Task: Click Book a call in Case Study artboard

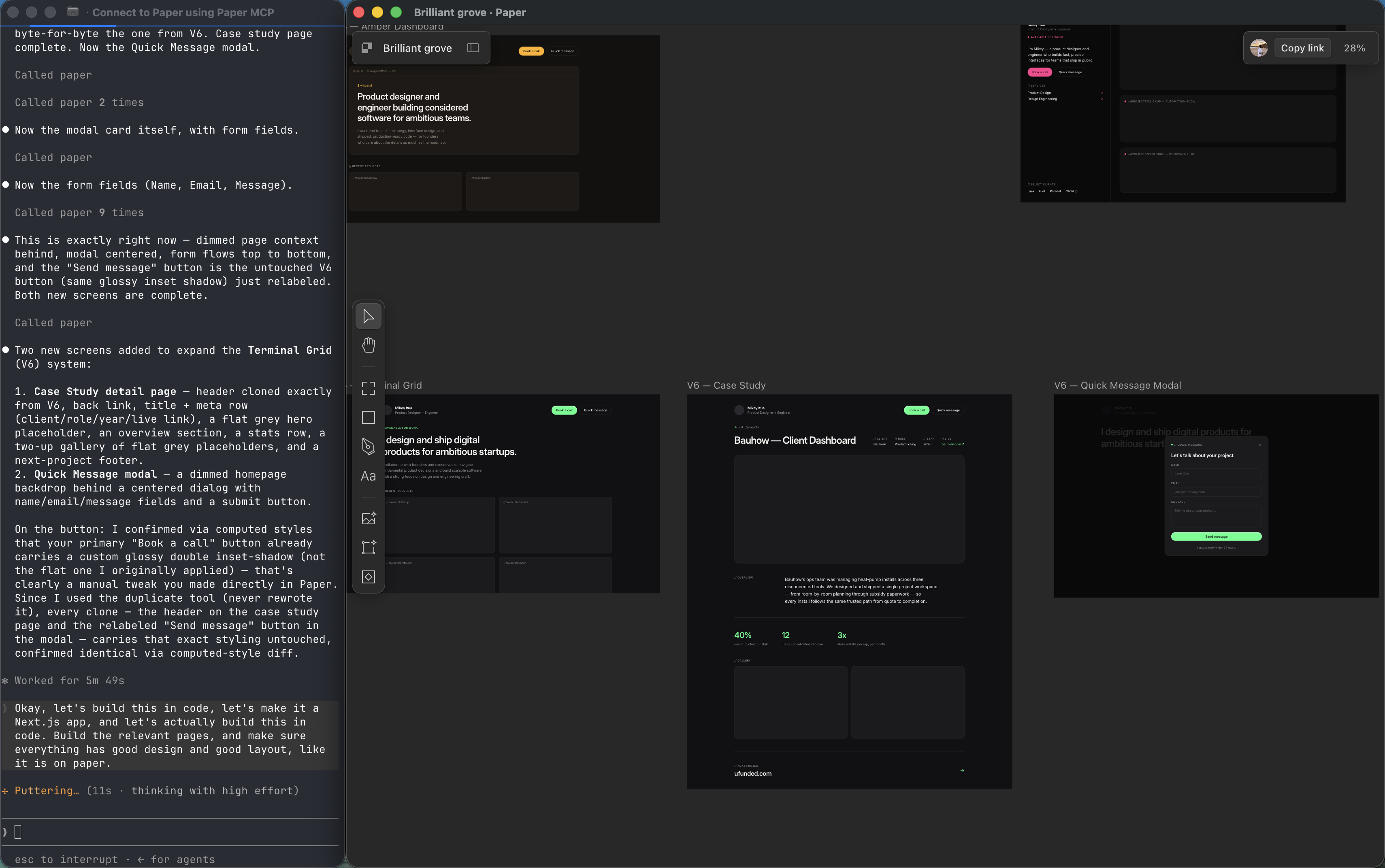Action: tap(916, 410)
